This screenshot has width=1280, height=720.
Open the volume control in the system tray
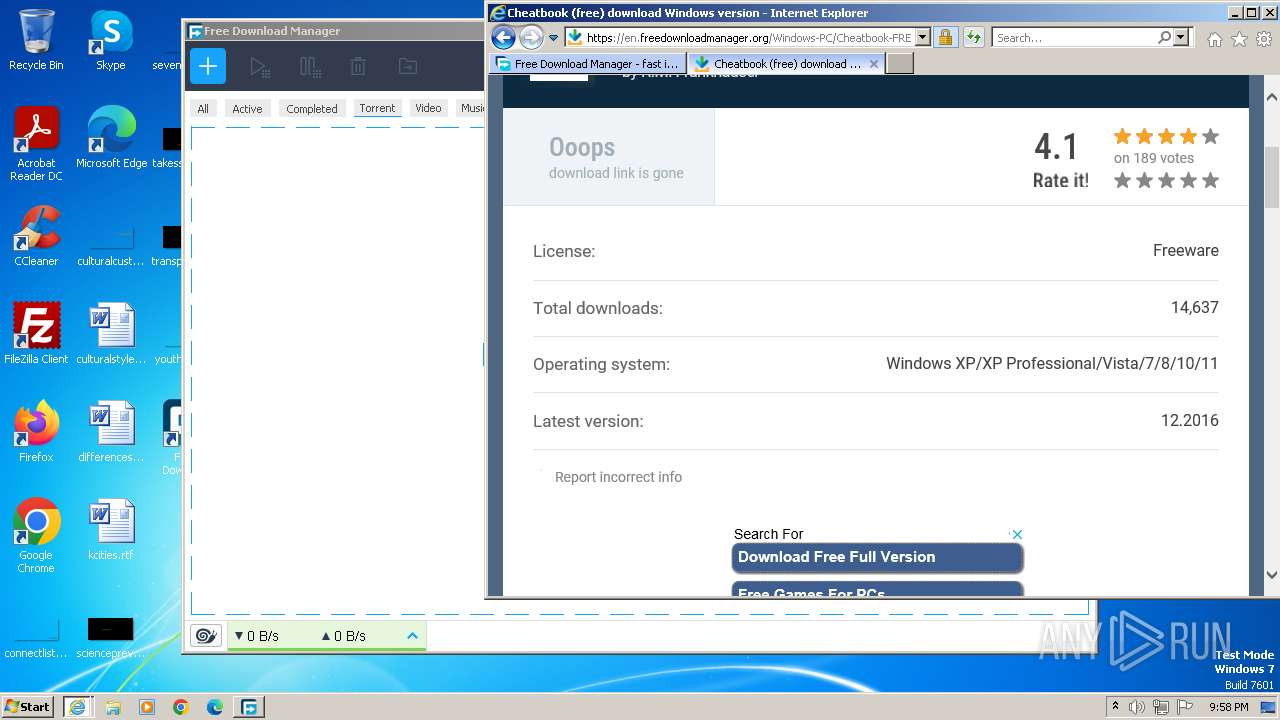point(1137,707)
